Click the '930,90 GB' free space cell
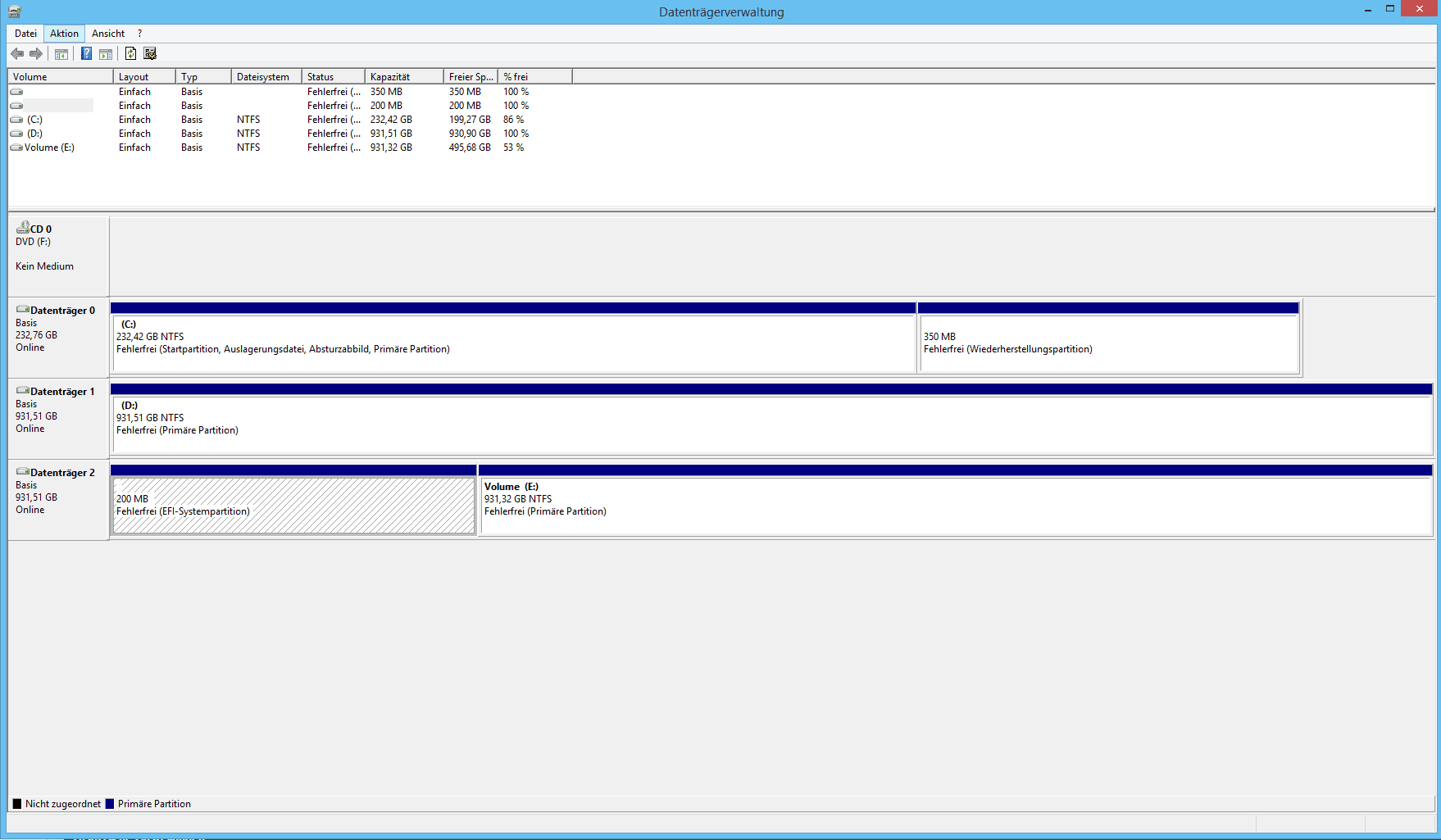 click(x=470, y=134)
